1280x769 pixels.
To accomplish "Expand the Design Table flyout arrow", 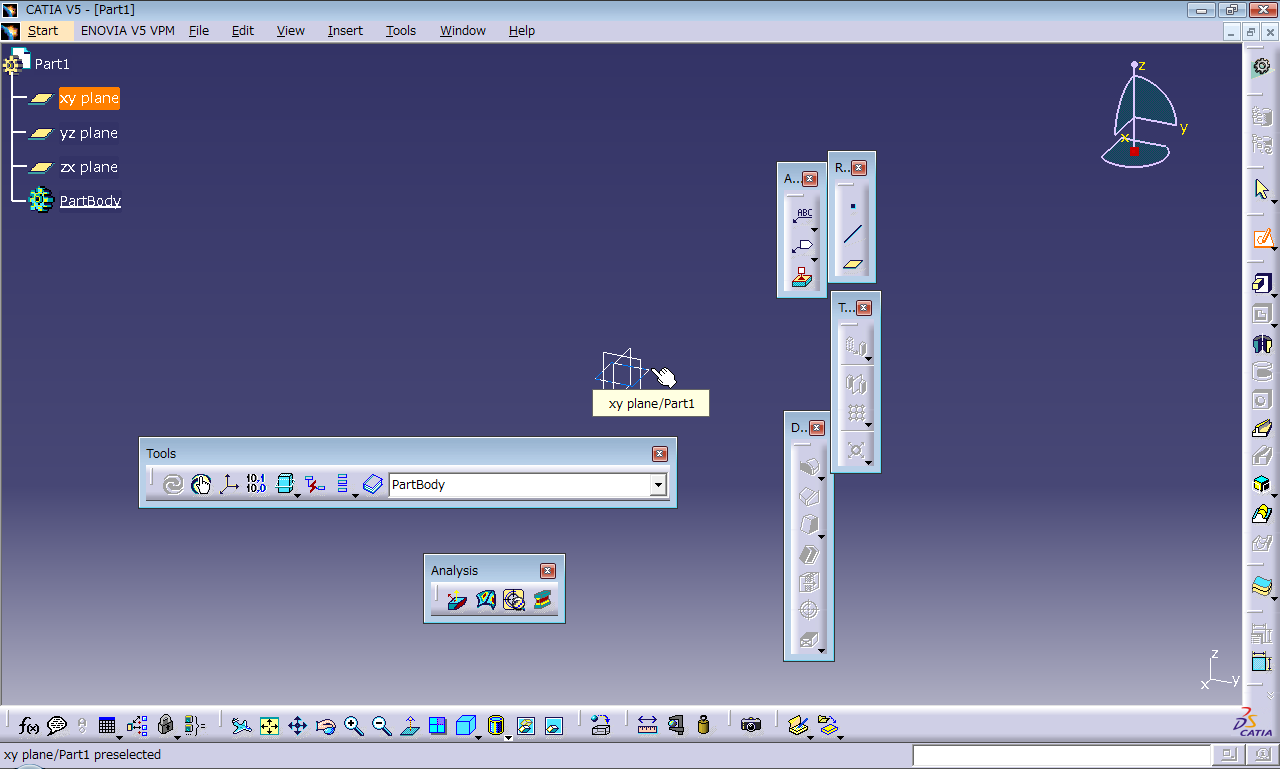I will coord(120,738).
